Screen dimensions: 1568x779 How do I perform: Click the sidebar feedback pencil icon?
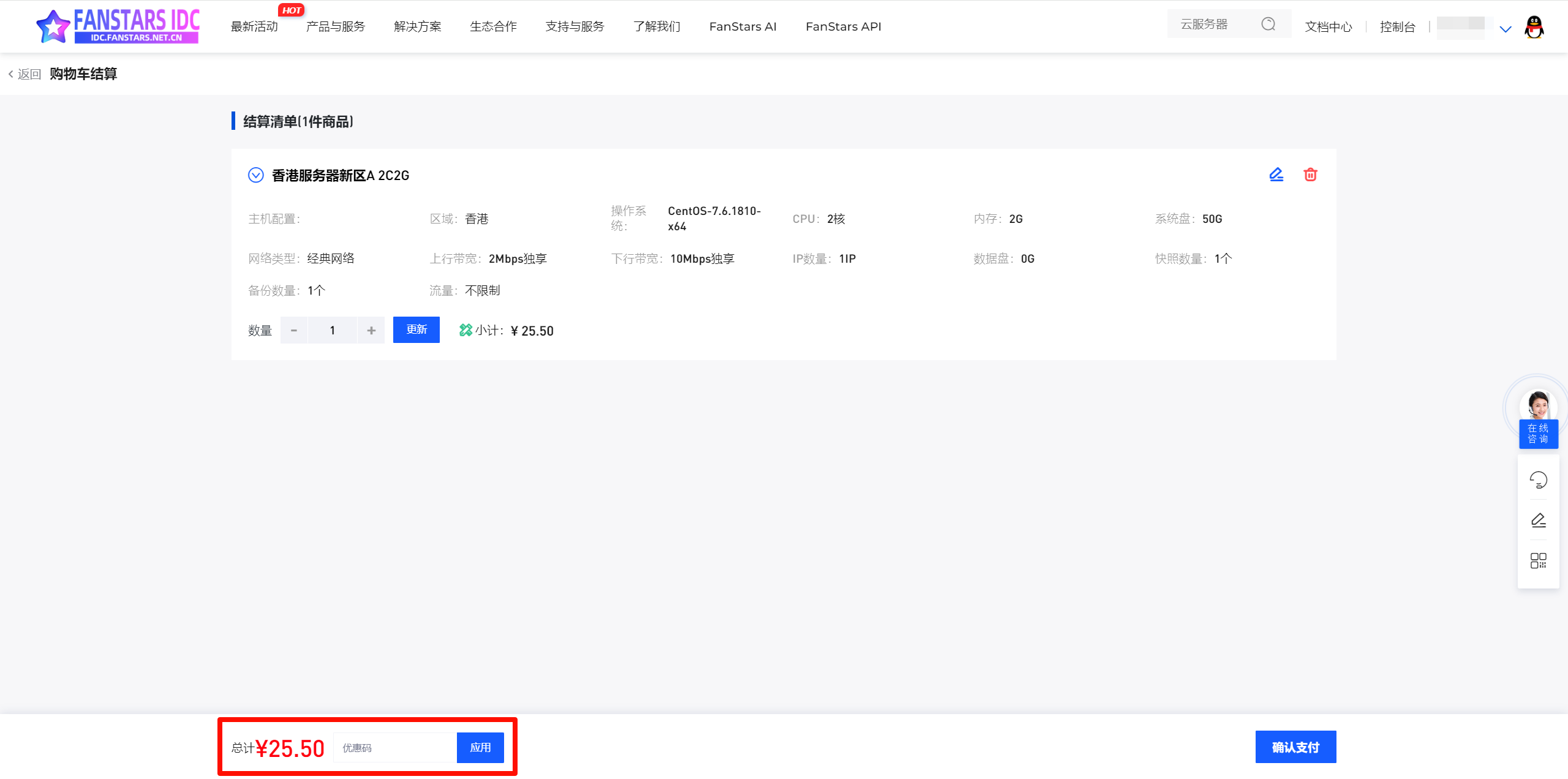[1538, 520]
